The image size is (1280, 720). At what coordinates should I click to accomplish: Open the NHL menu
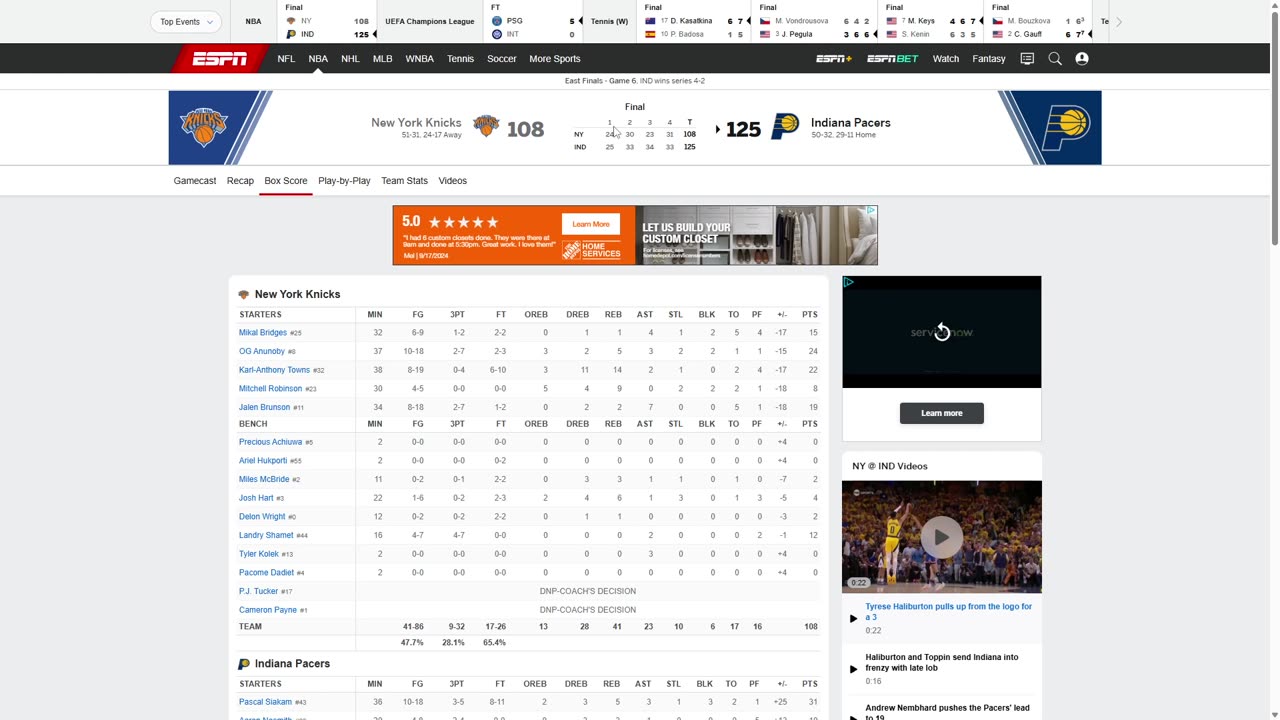(350, 59)
